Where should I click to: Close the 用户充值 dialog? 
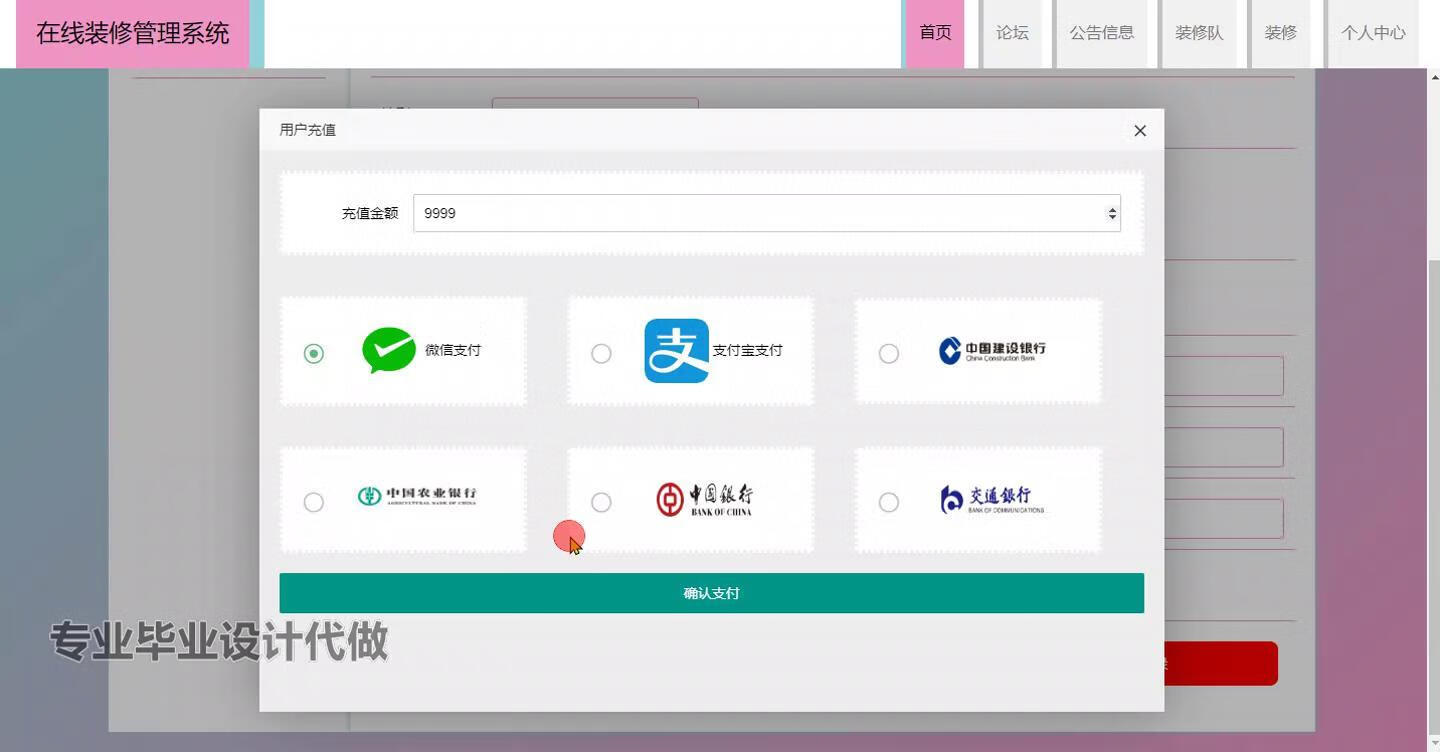[1140, 131]
